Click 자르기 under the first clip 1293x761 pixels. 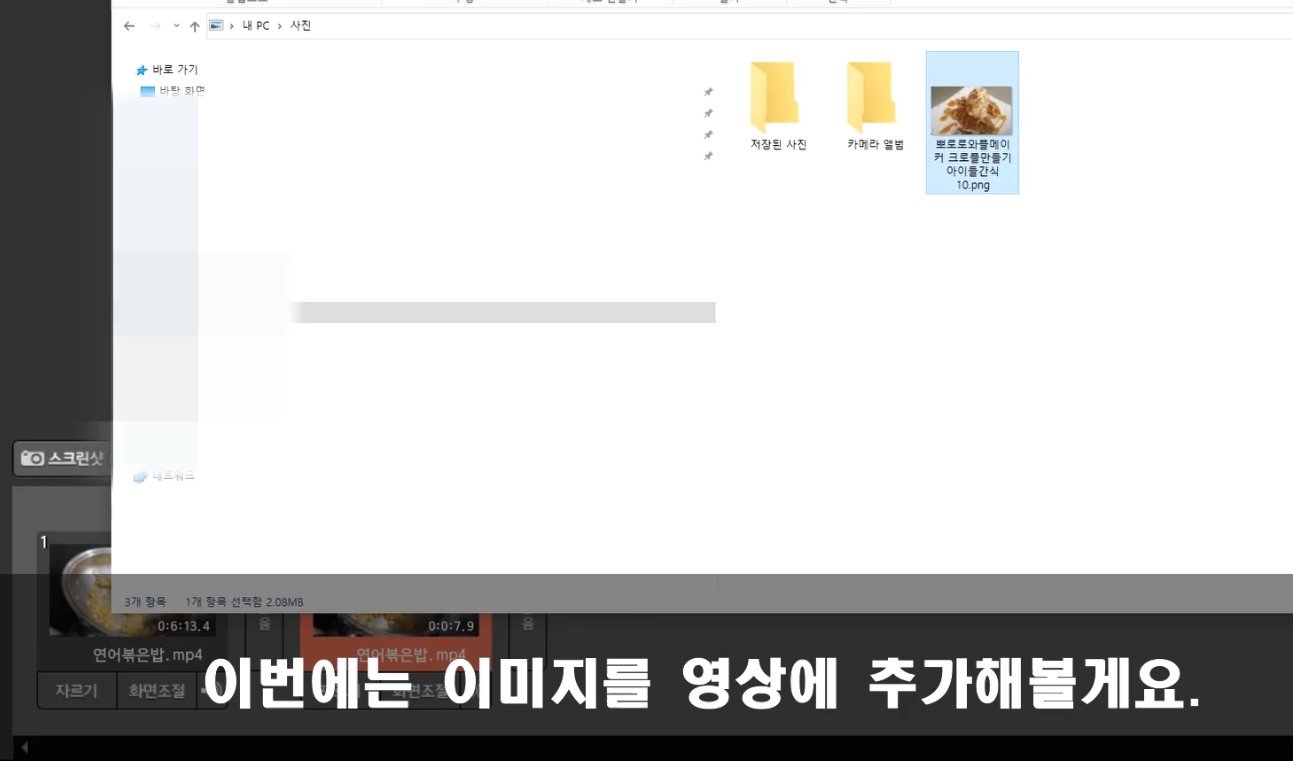click(x=76, y=691)
